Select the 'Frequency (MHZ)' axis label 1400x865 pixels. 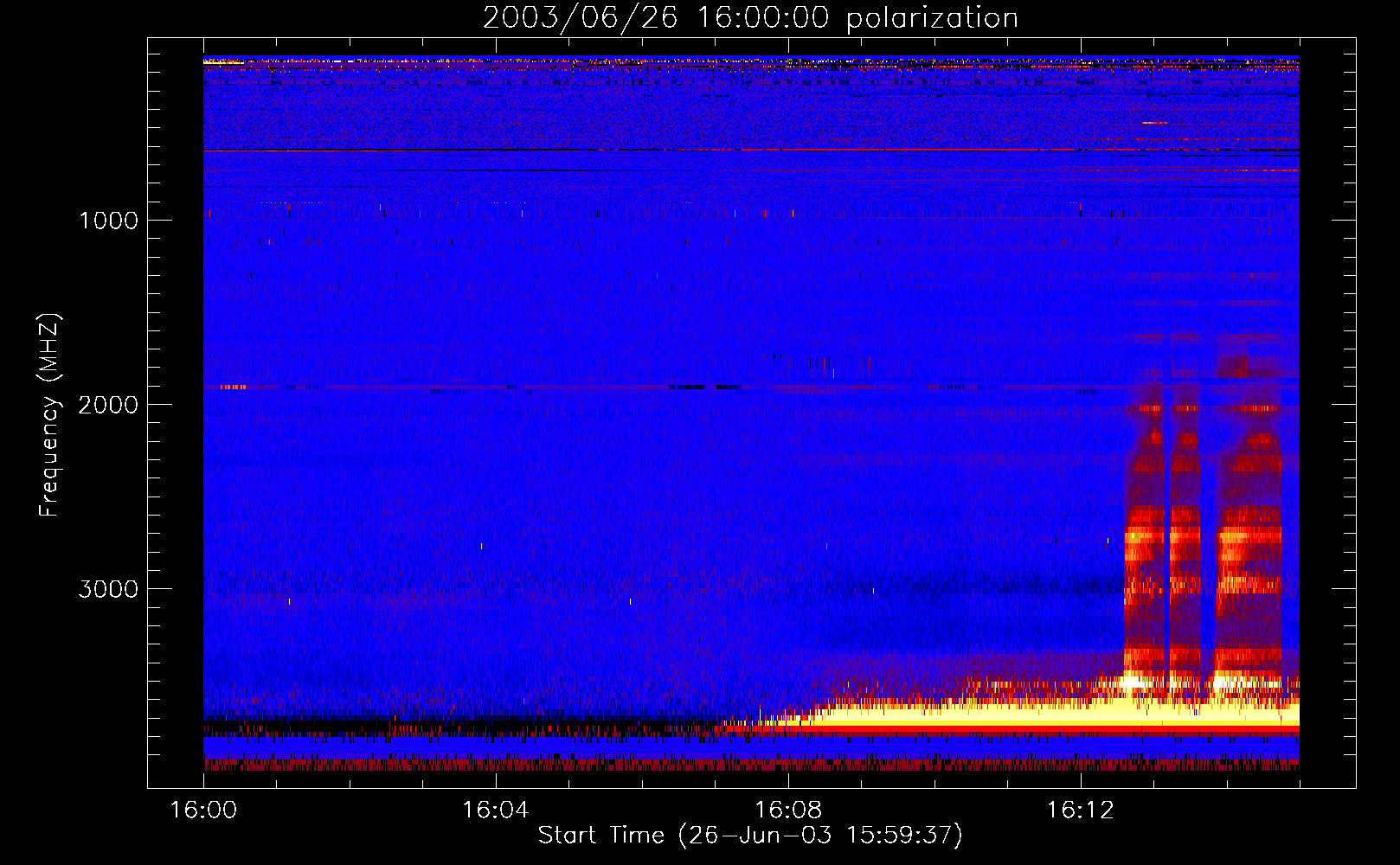tap(49, 415)
